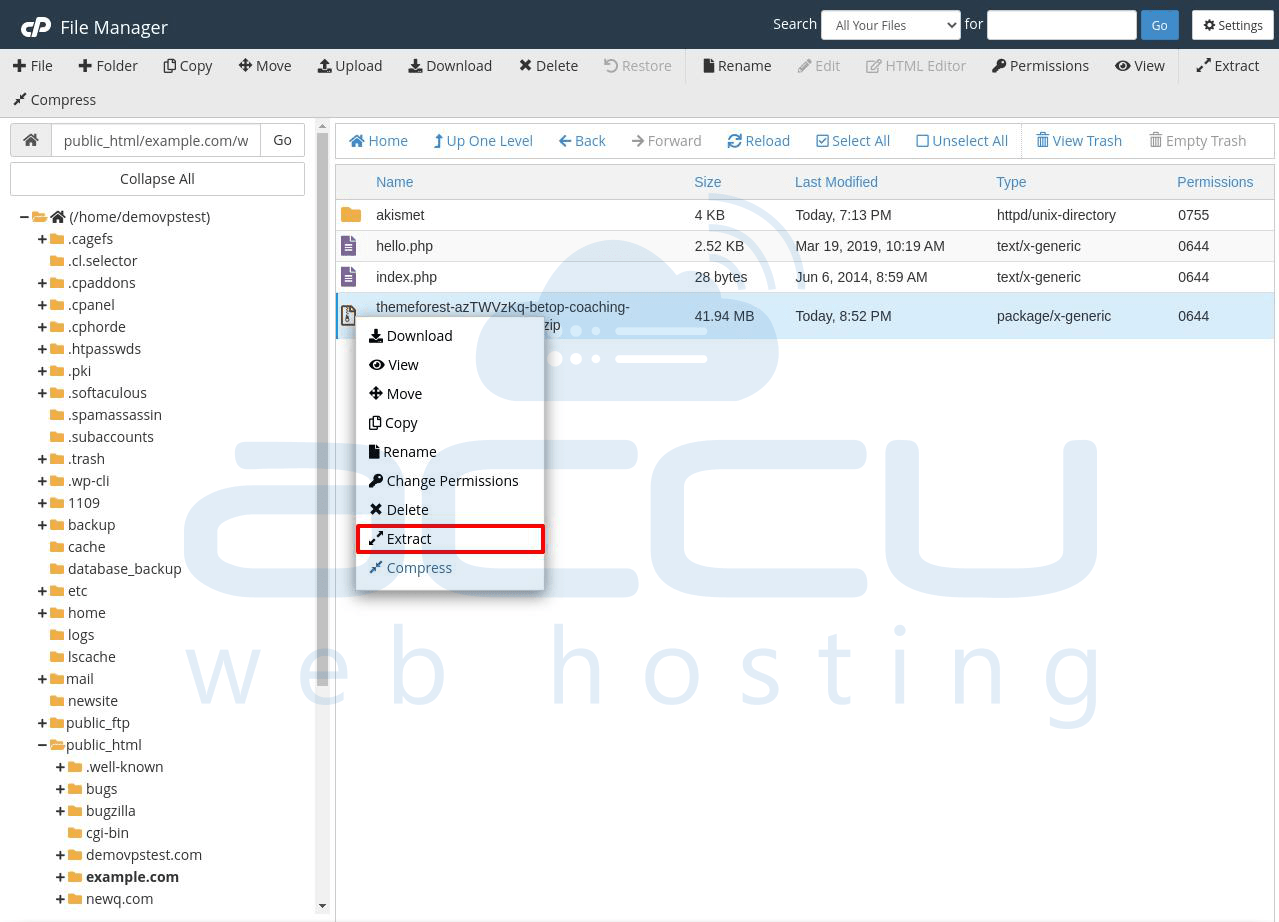Click Download in the top toolbar

(450, 66)
